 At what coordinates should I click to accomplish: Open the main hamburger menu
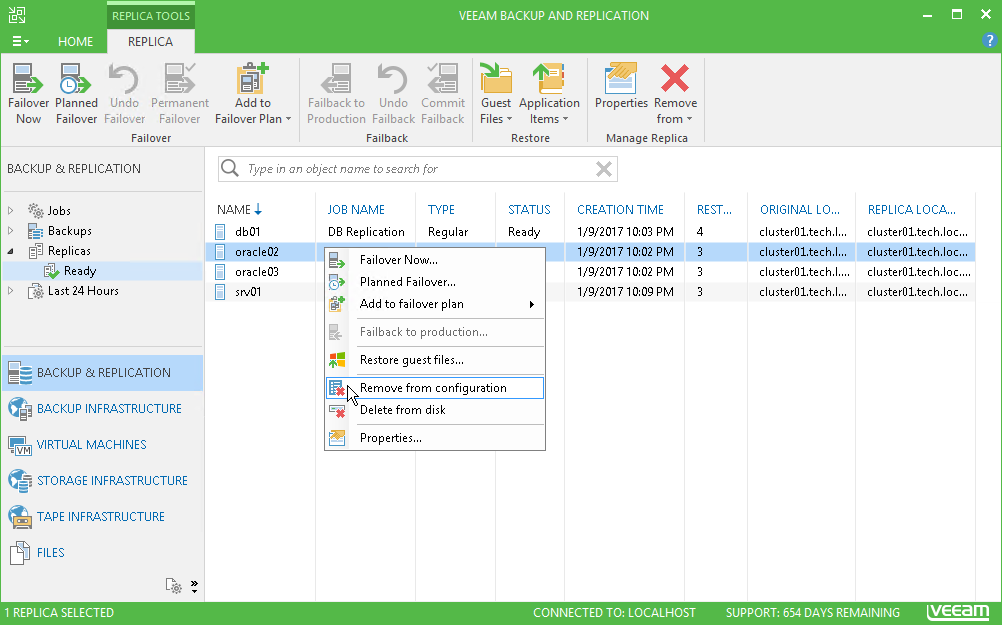coord(20,41)
